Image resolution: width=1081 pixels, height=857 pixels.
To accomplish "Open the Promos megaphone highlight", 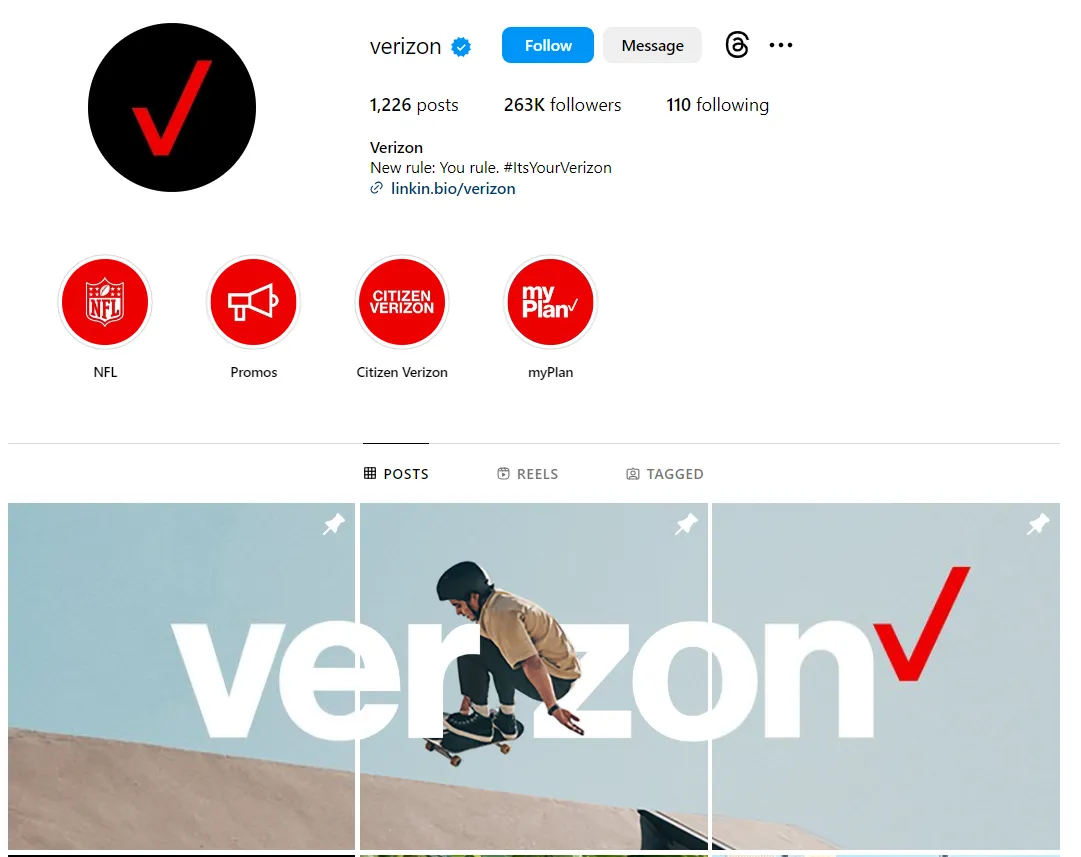I will [x=254, y=302].
